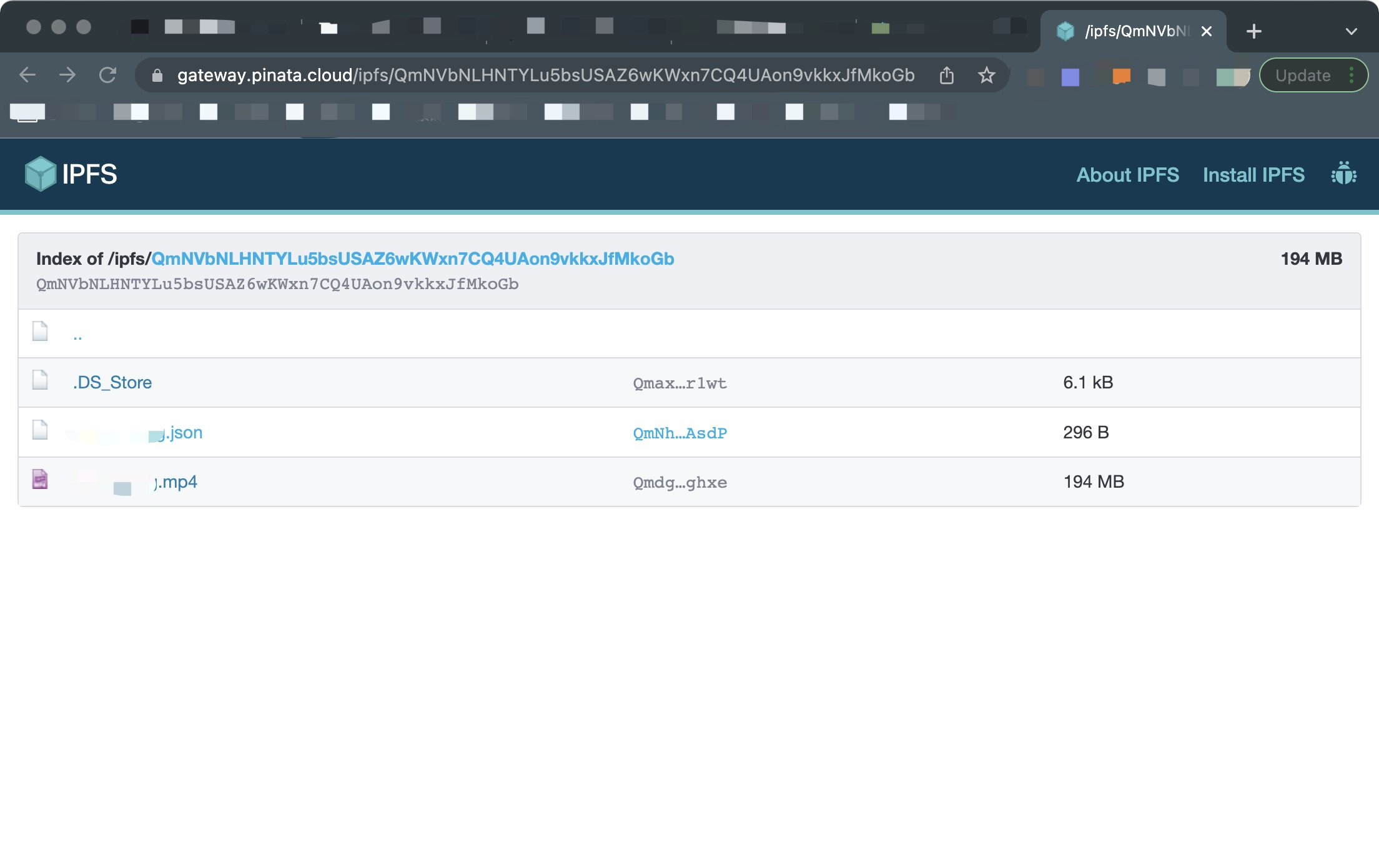Screen dimensions: 1379x868
Task: Go back with browser back arrow
Action: tap(27, 75)
